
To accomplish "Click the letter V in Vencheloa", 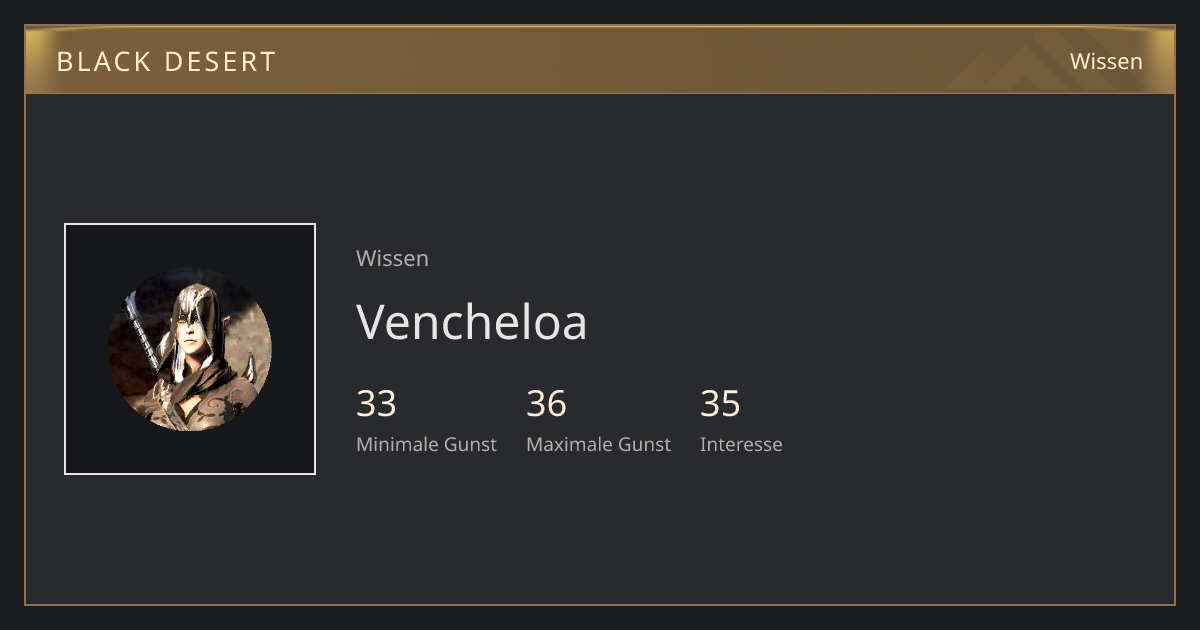I will tap(372, 322).
